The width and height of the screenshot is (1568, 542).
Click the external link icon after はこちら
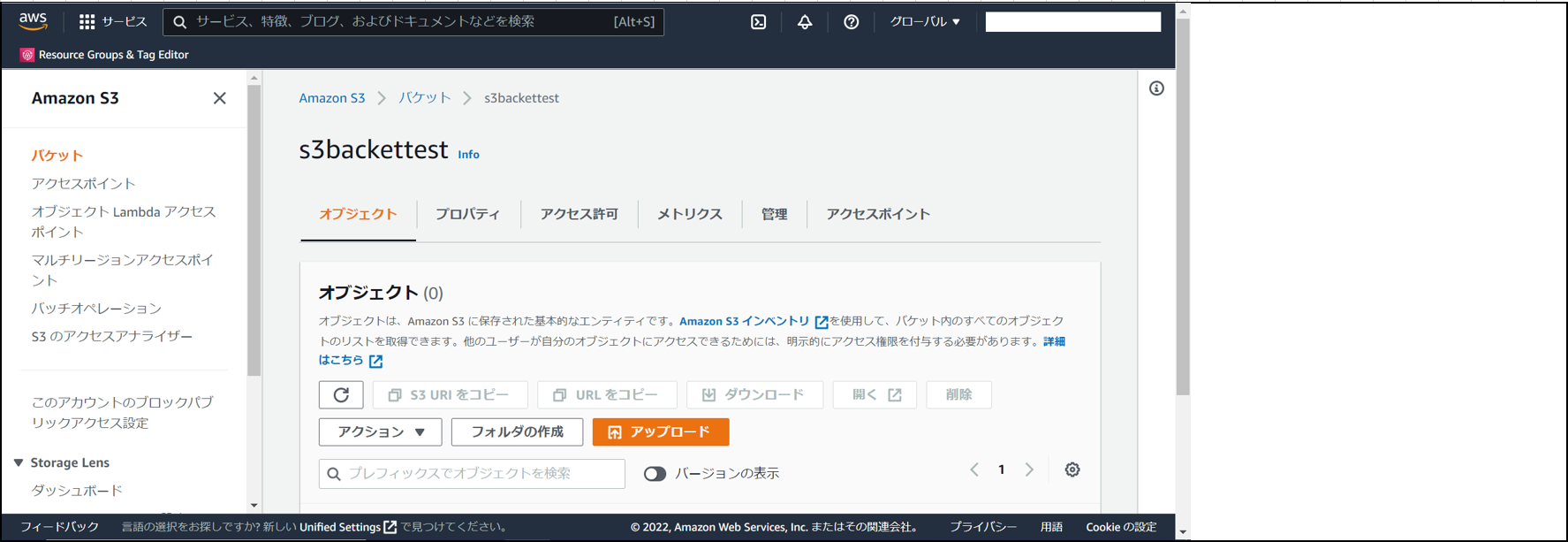pyautogui.click(x=375, y=361)
